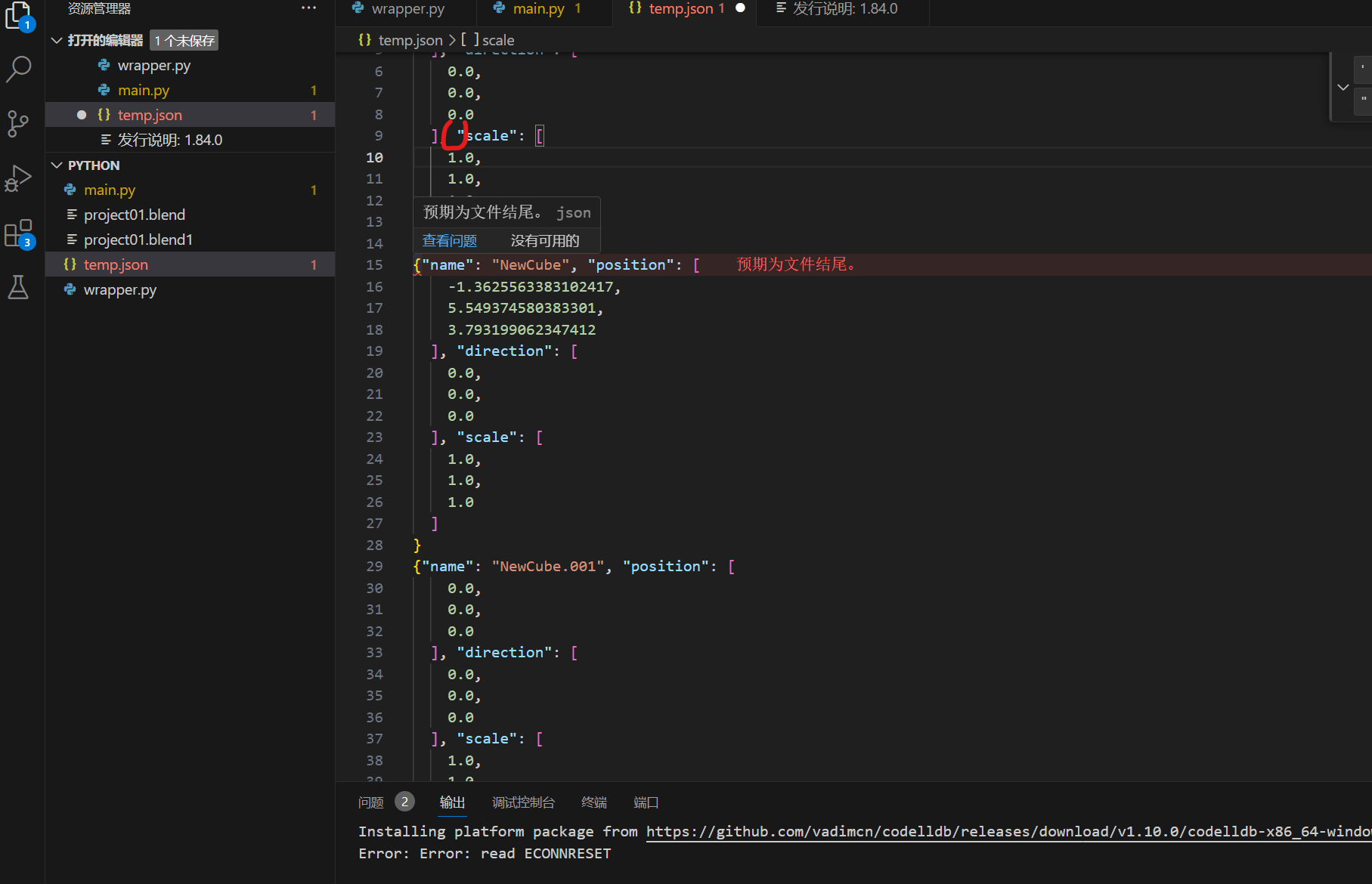The height and width of the screenshot is (884, 1372).
Task: Open the codelldb GitHub download link
Action: pyautogui.click(x=1008, y=832)
